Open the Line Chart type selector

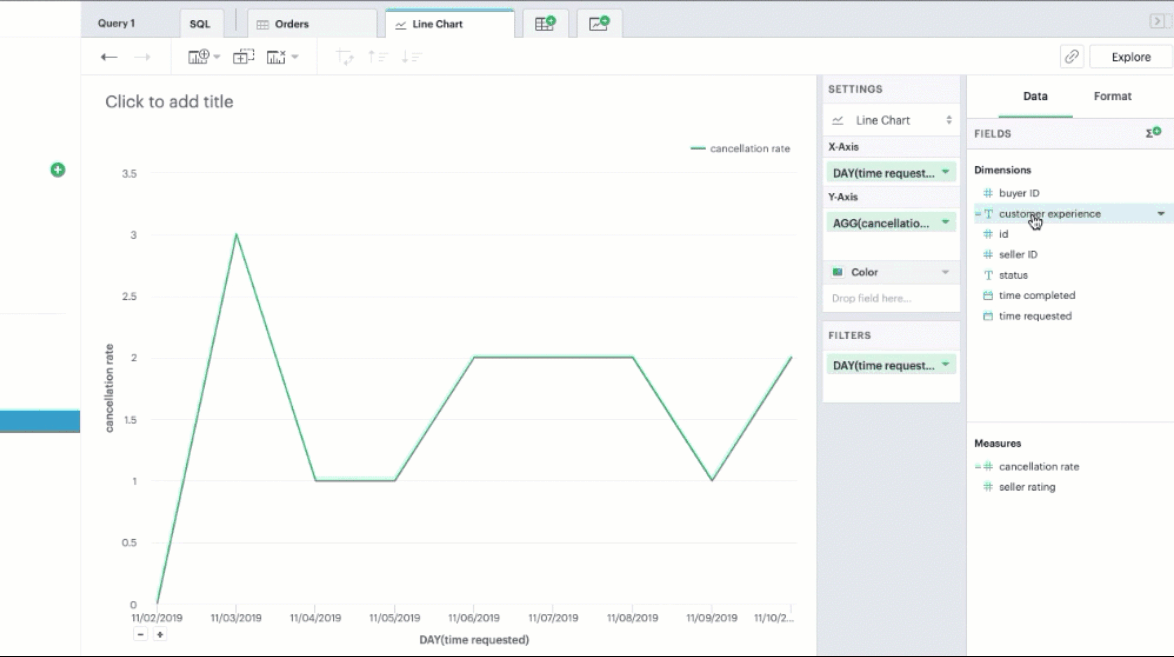point(890,120)
